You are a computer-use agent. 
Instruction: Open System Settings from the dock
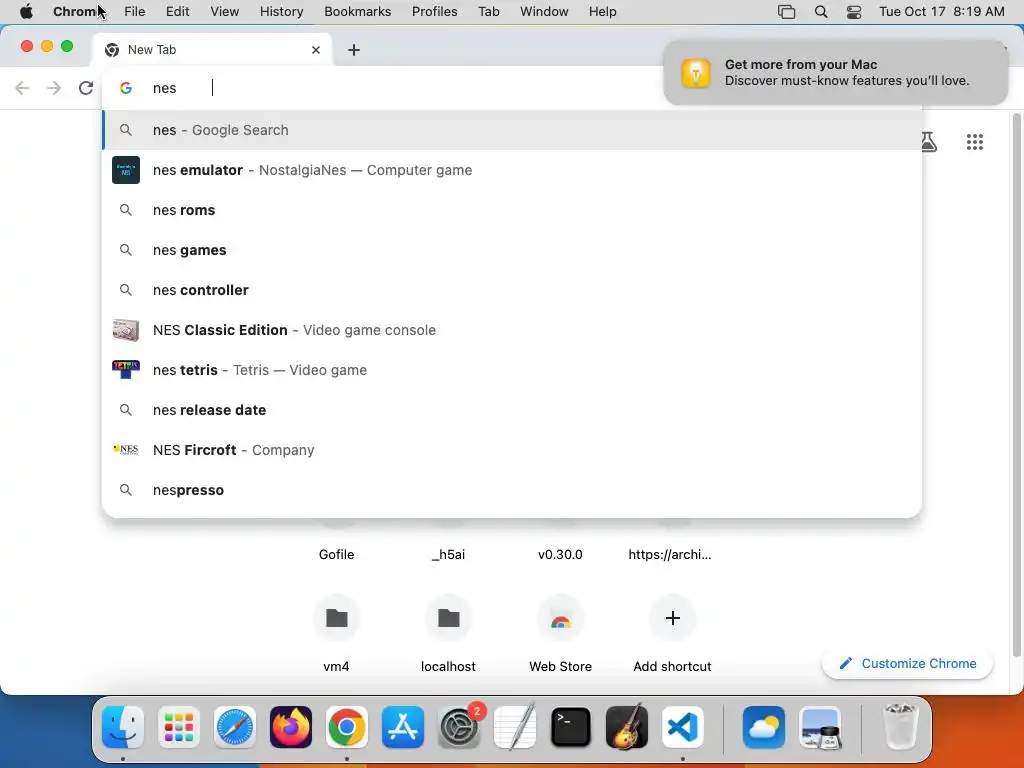click(459, 727)
